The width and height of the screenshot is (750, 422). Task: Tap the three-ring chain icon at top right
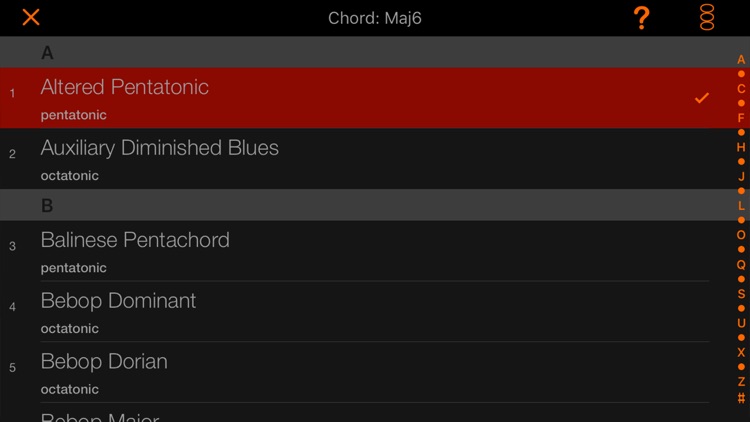pos(707,18)
